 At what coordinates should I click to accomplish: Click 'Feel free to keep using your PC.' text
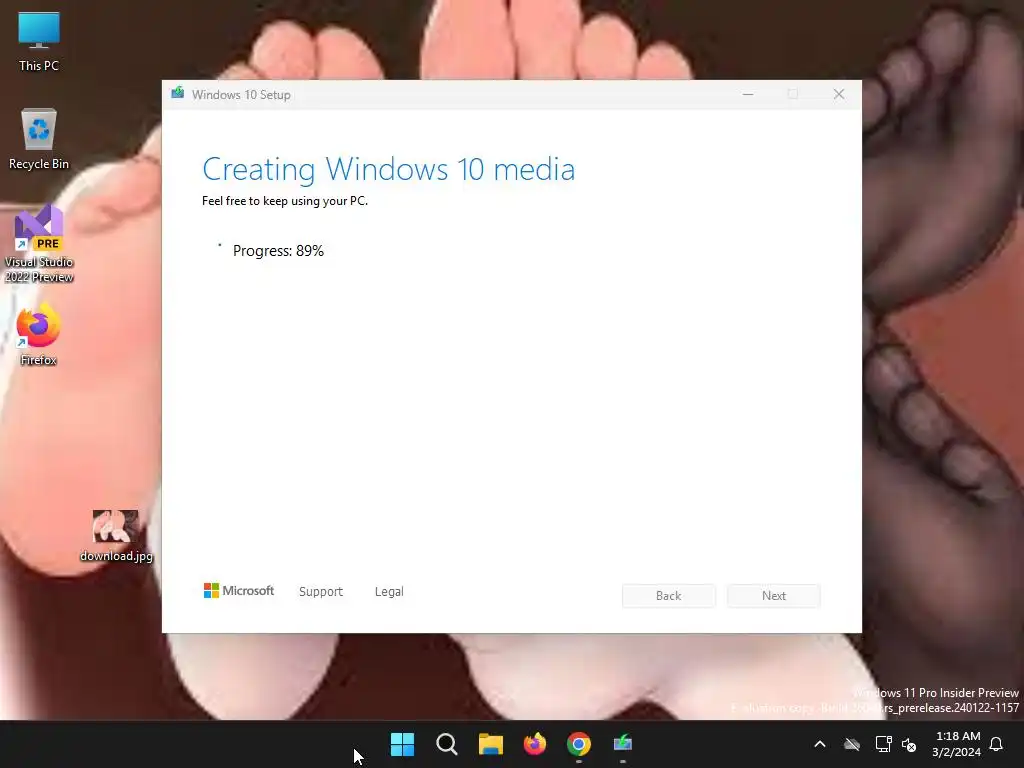click(x=285, y=200)
